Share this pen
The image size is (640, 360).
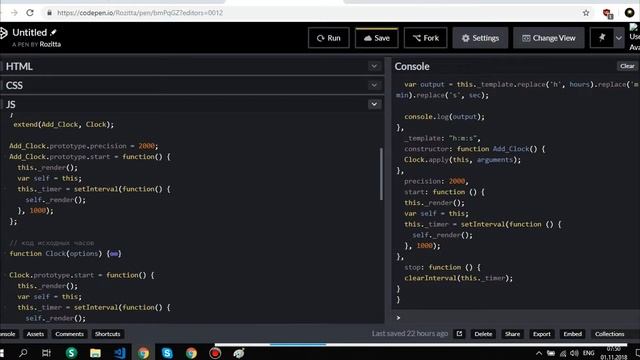pos(512,334)
